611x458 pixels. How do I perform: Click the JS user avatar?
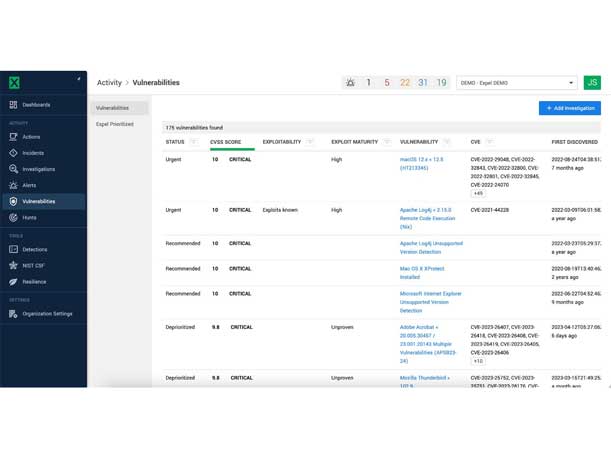592,82
